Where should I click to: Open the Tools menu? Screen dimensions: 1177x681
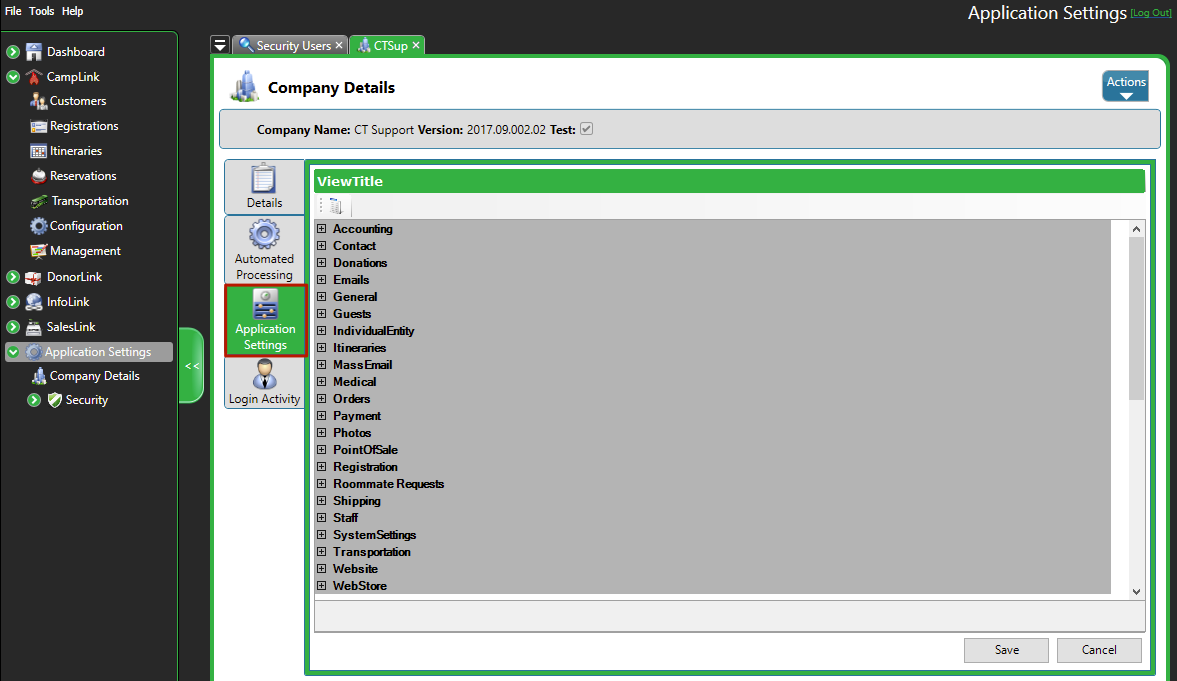[42, 11]
